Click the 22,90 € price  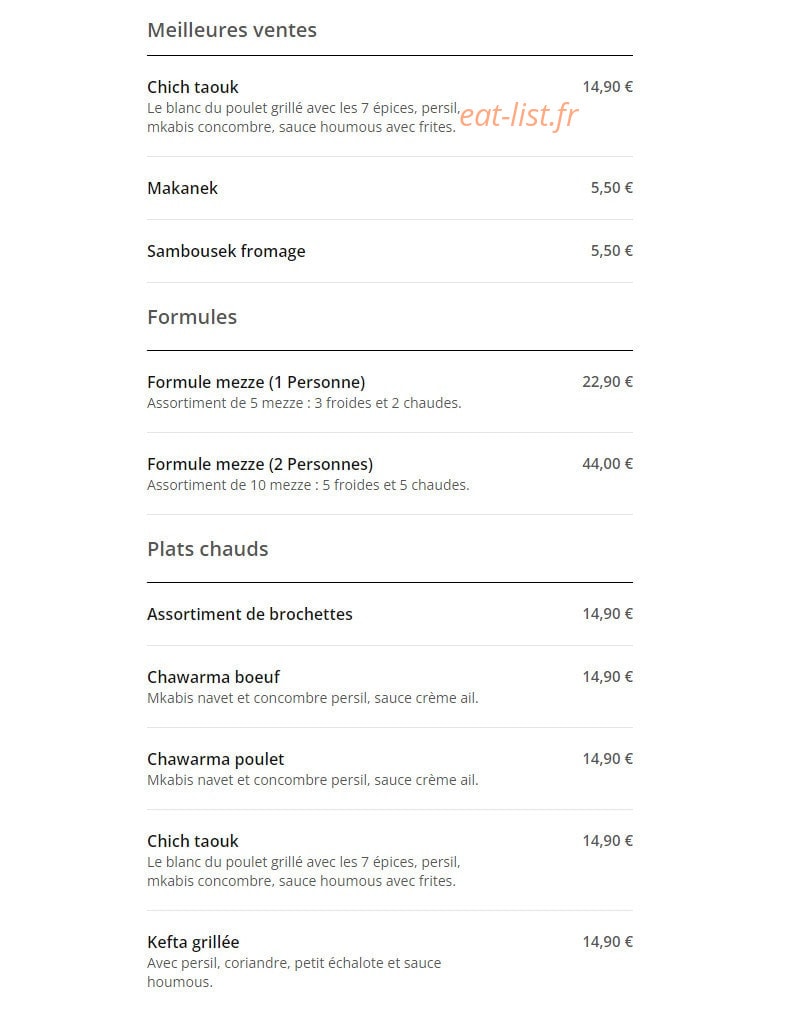click(x=607, y=382)
